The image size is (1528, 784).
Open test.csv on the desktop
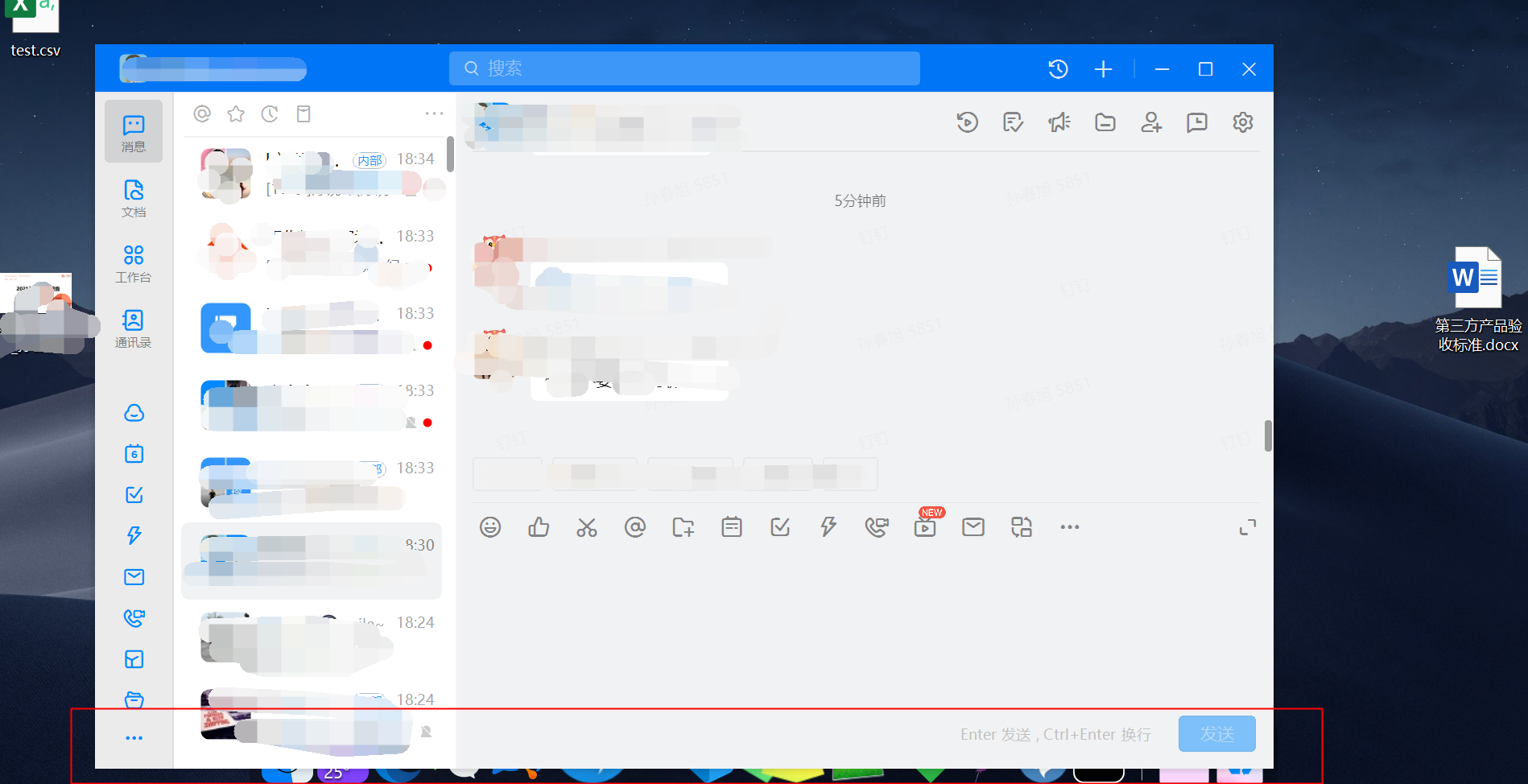[x=35, y=30]
